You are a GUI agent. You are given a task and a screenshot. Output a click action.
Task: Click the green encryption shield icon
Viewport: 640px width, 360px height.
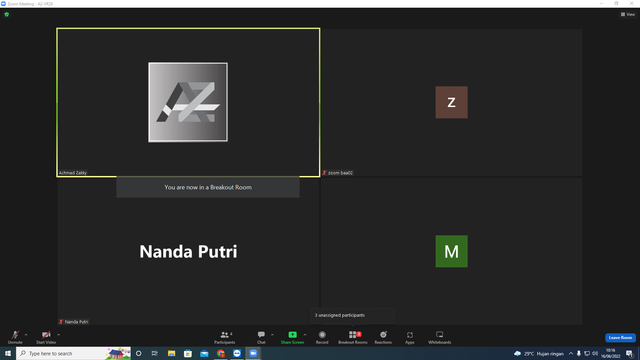pyautogui.click(x=7, y=14)
